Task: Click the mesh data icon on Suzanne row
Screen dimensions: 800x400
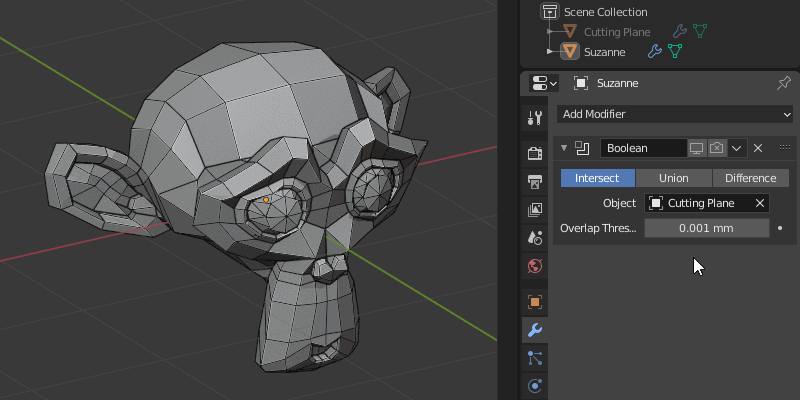Action: [x=675, y=51]
